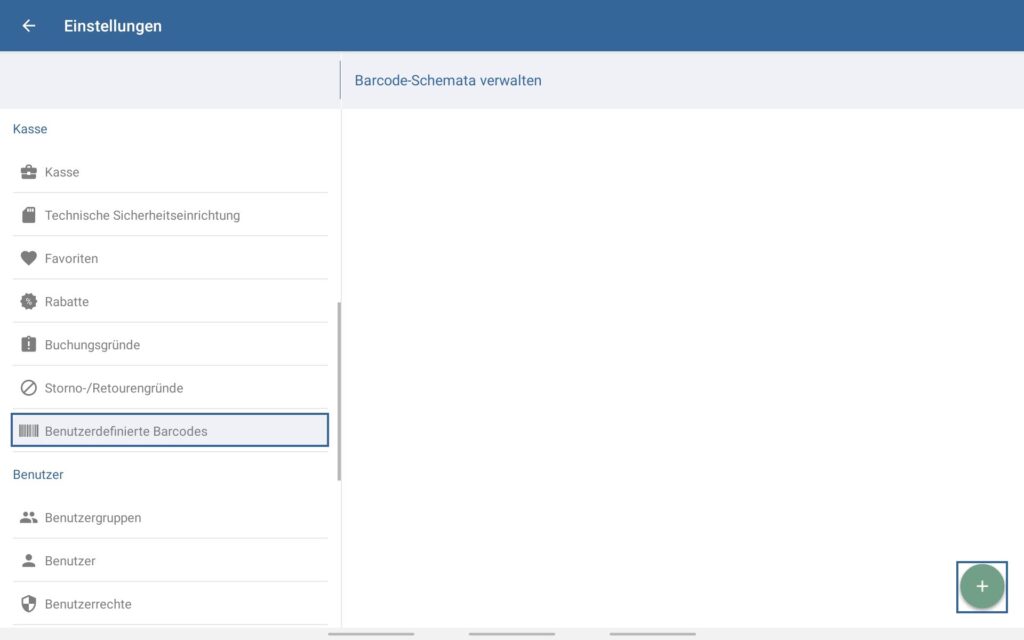The height and width of the screenshot is (640, 1024).
Task: Click the shield icon next to Benutzerrechte
Action: pyautogui.click(x=29, y=604)
